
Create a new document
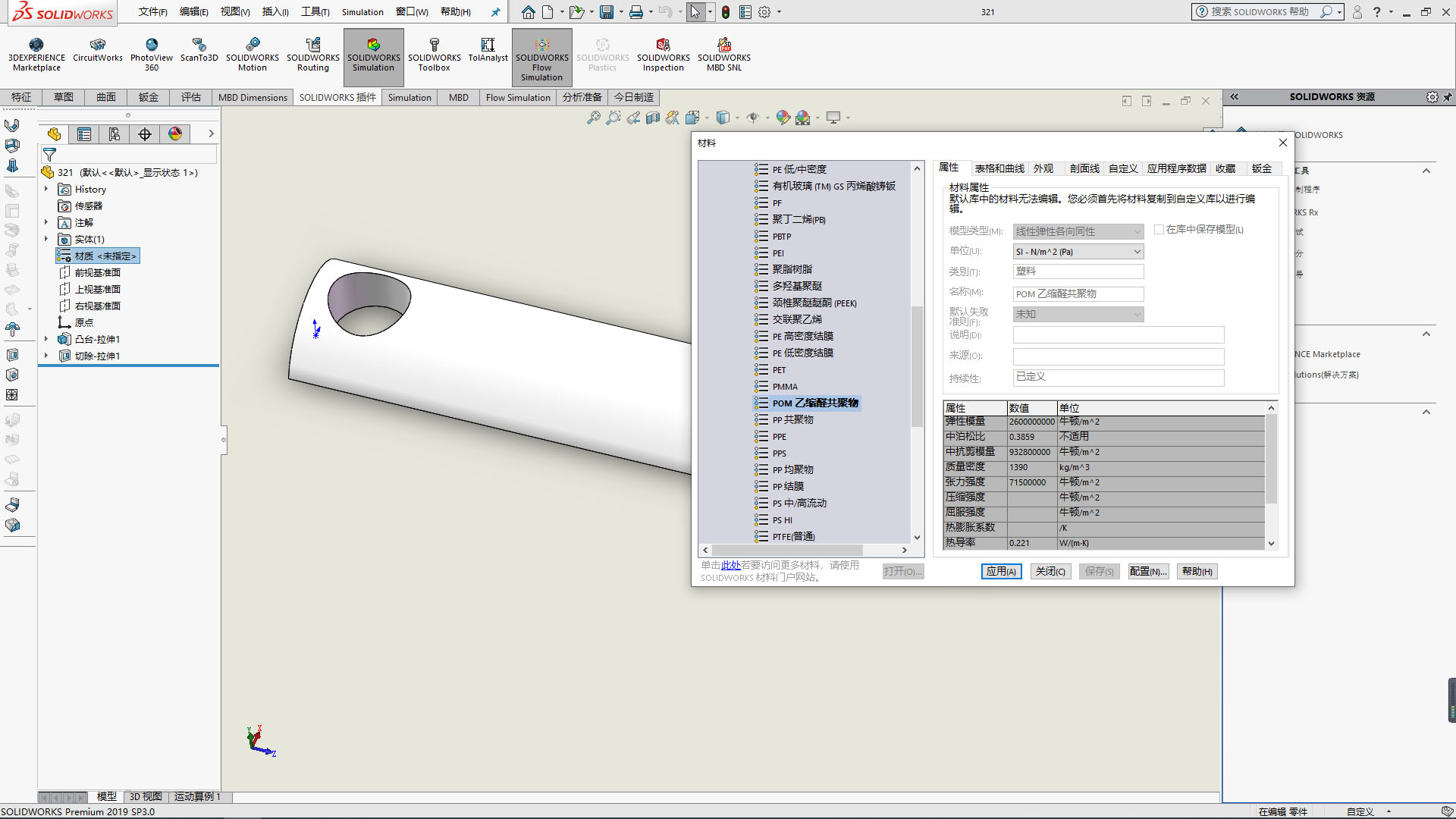point(548,12)
